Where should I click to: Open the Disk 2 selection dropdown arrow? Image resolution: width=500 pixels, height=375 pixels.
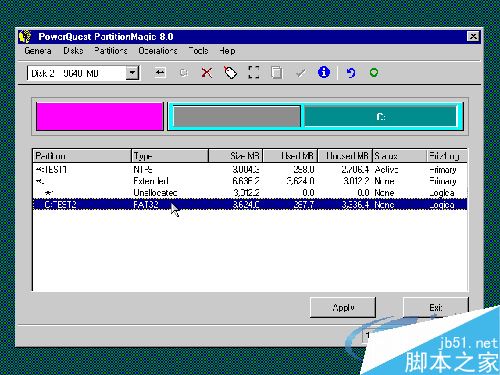point(132,73)
